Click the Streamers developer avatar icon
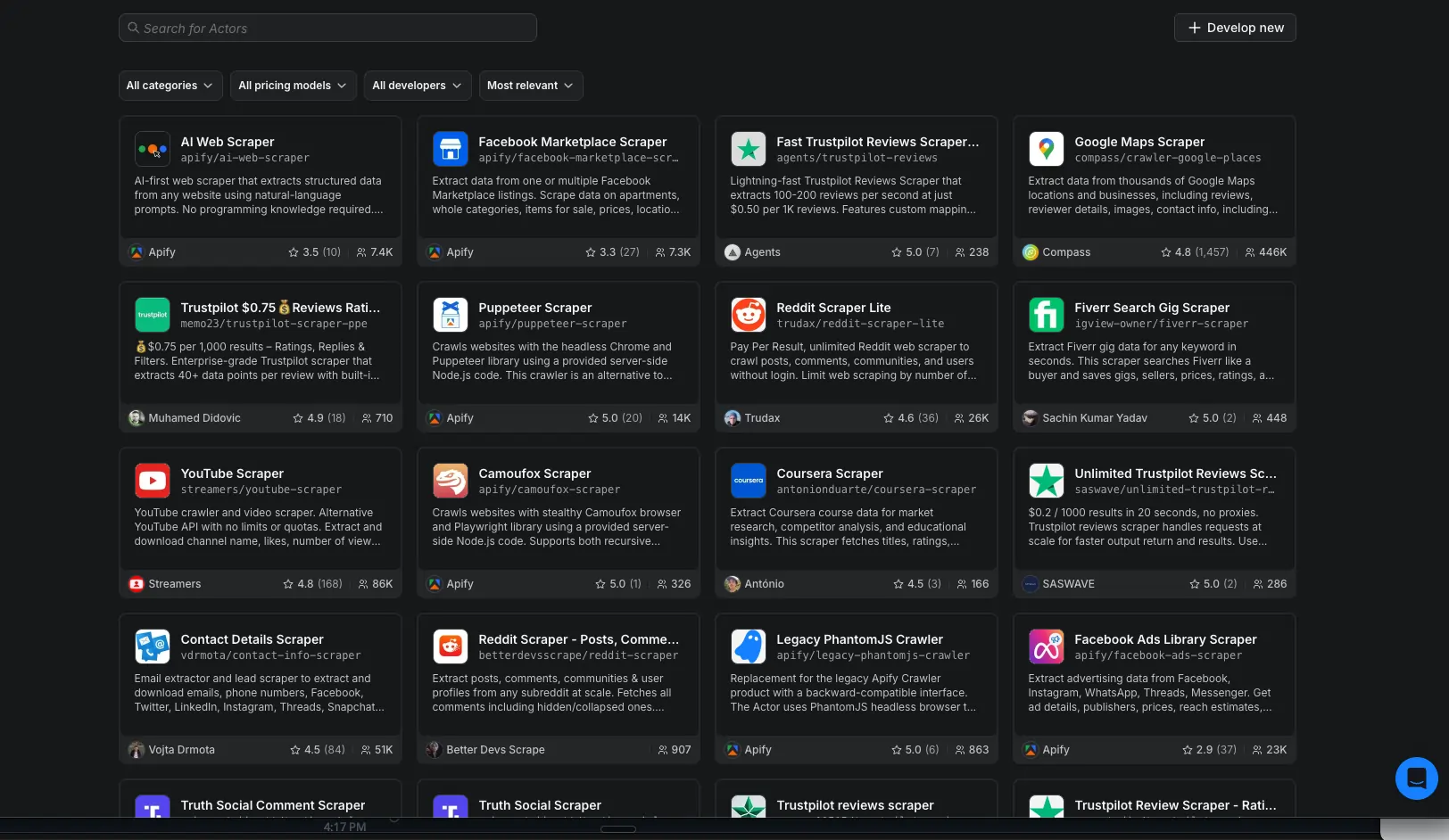 [137, 584]
